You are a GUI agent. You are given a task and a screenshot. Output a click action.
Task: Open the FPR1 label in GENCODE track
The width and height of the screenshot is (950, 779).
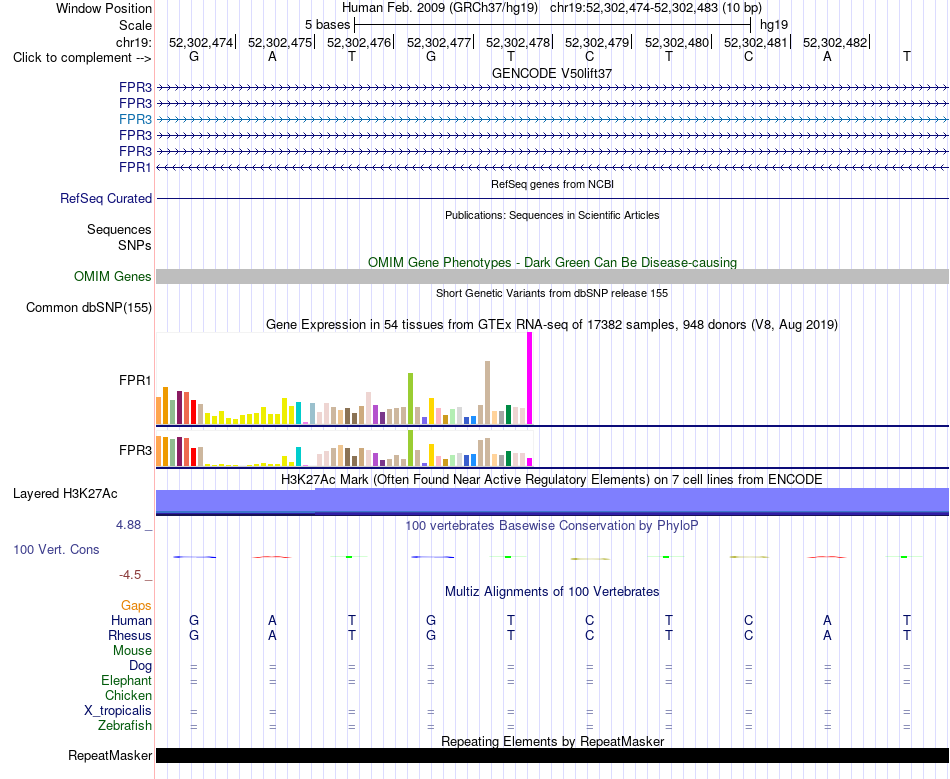135,167
